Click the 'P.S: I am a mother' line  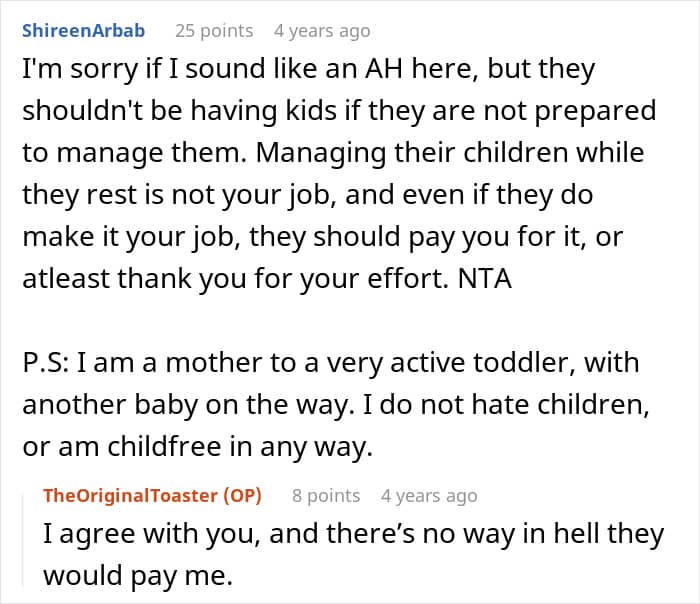(331, 363)
